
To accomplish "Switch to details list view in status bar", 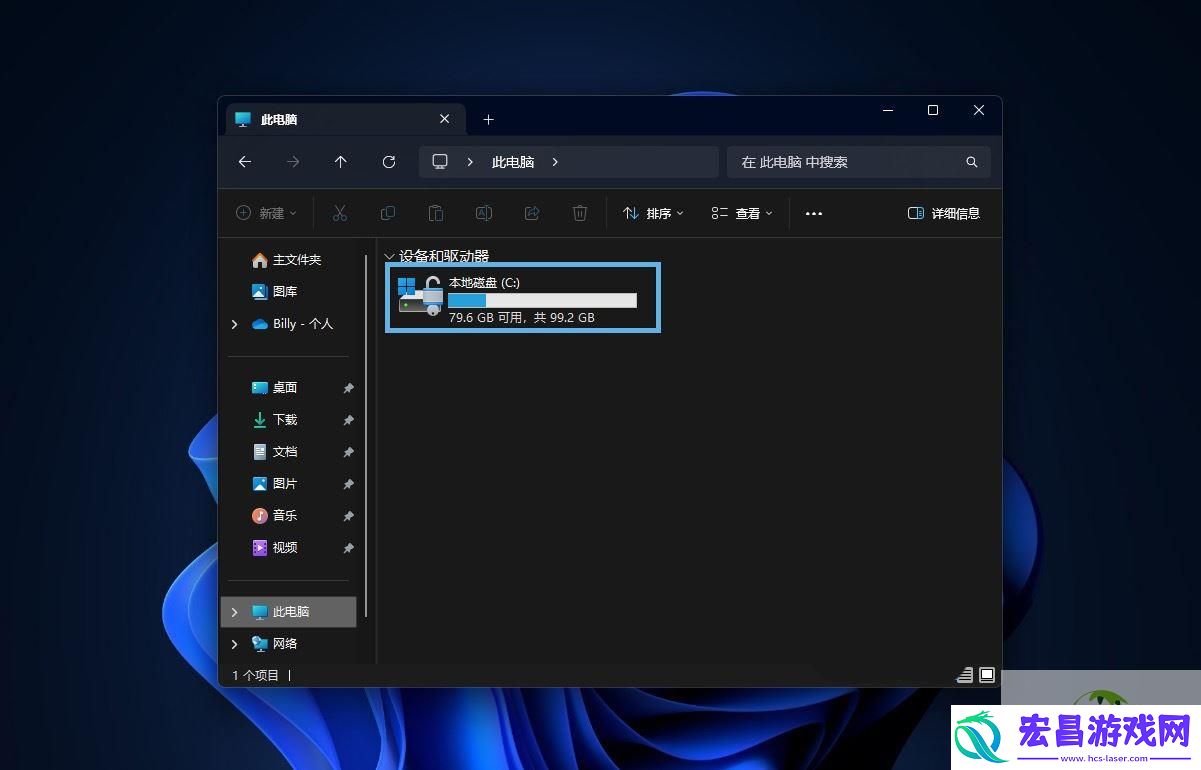I will [965, 675].
